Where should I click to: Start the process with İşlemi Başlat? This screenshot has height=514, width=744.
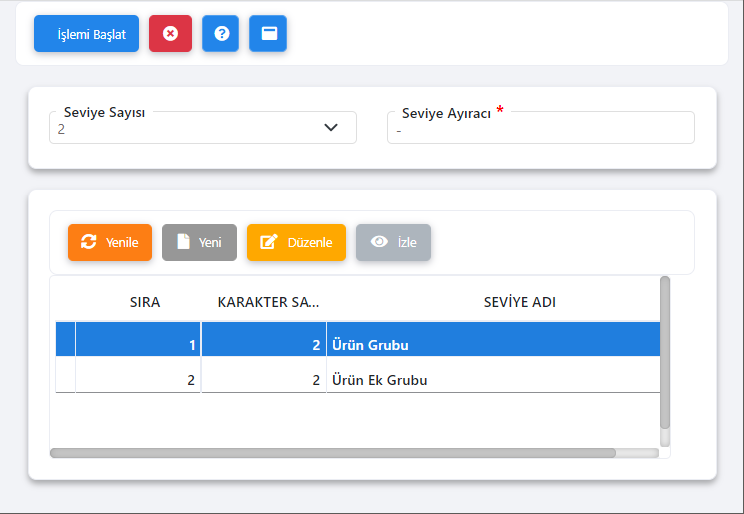86,34
